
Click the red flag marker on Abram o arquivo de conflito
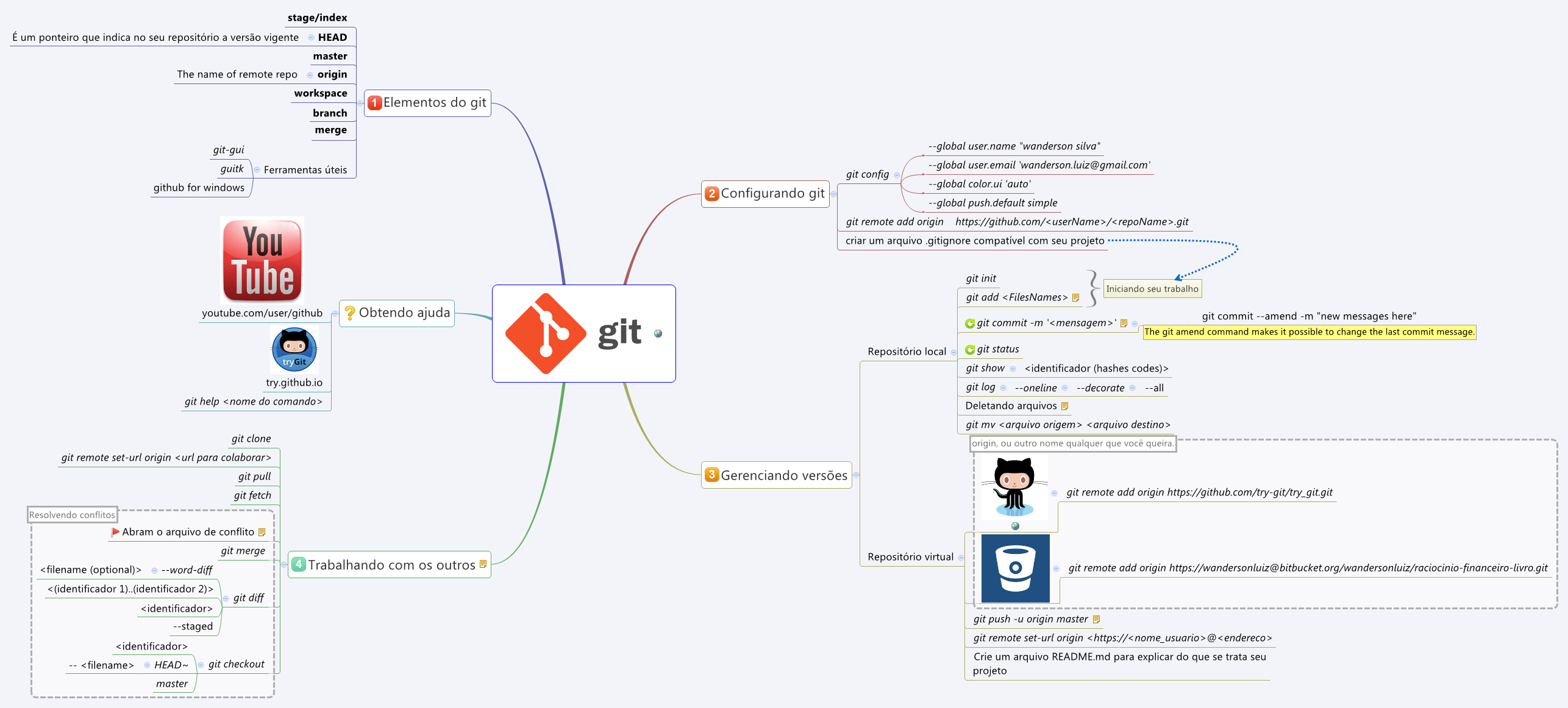(x=115, y=531)
